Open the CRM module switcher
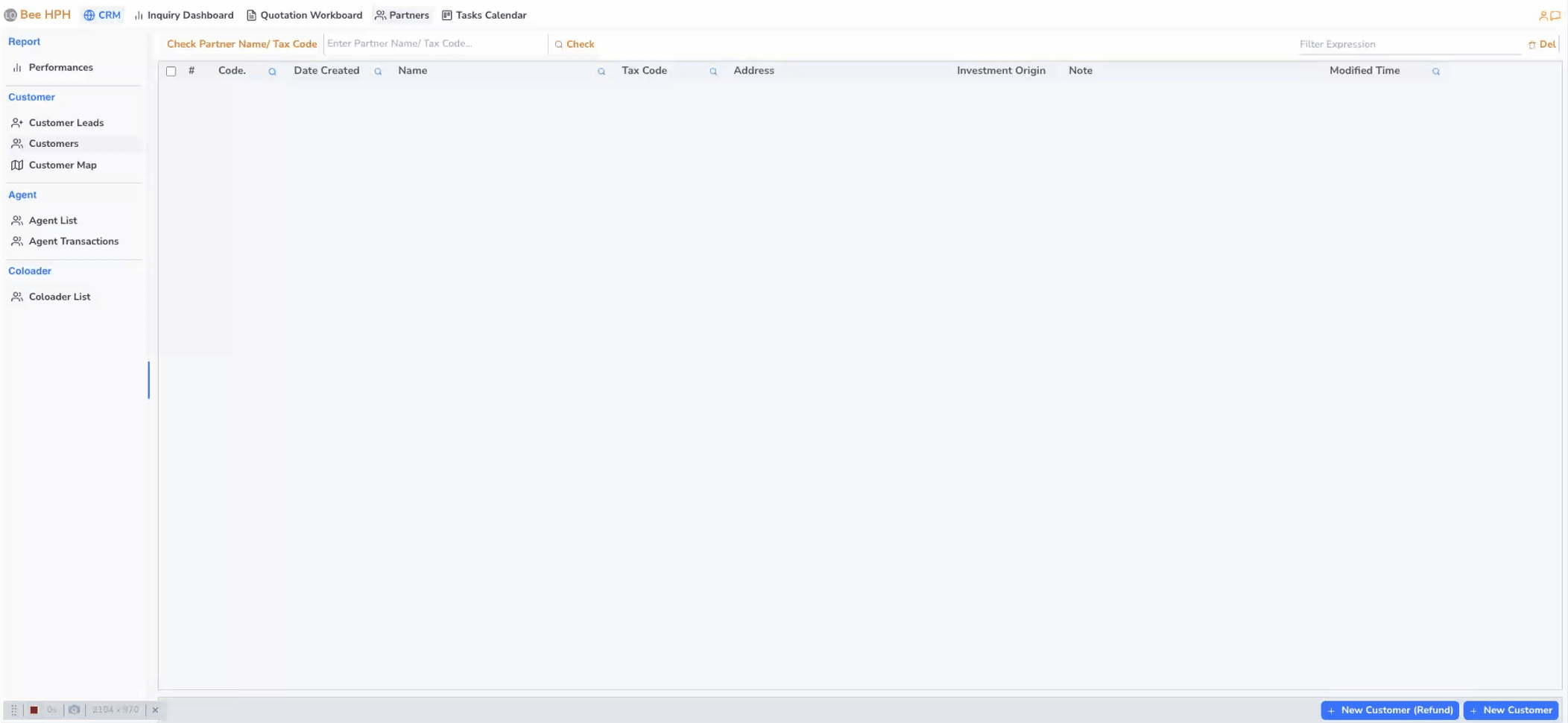The height and width of the screenshot is (723, 1568). pyautogui.click(x=102, y=15)
